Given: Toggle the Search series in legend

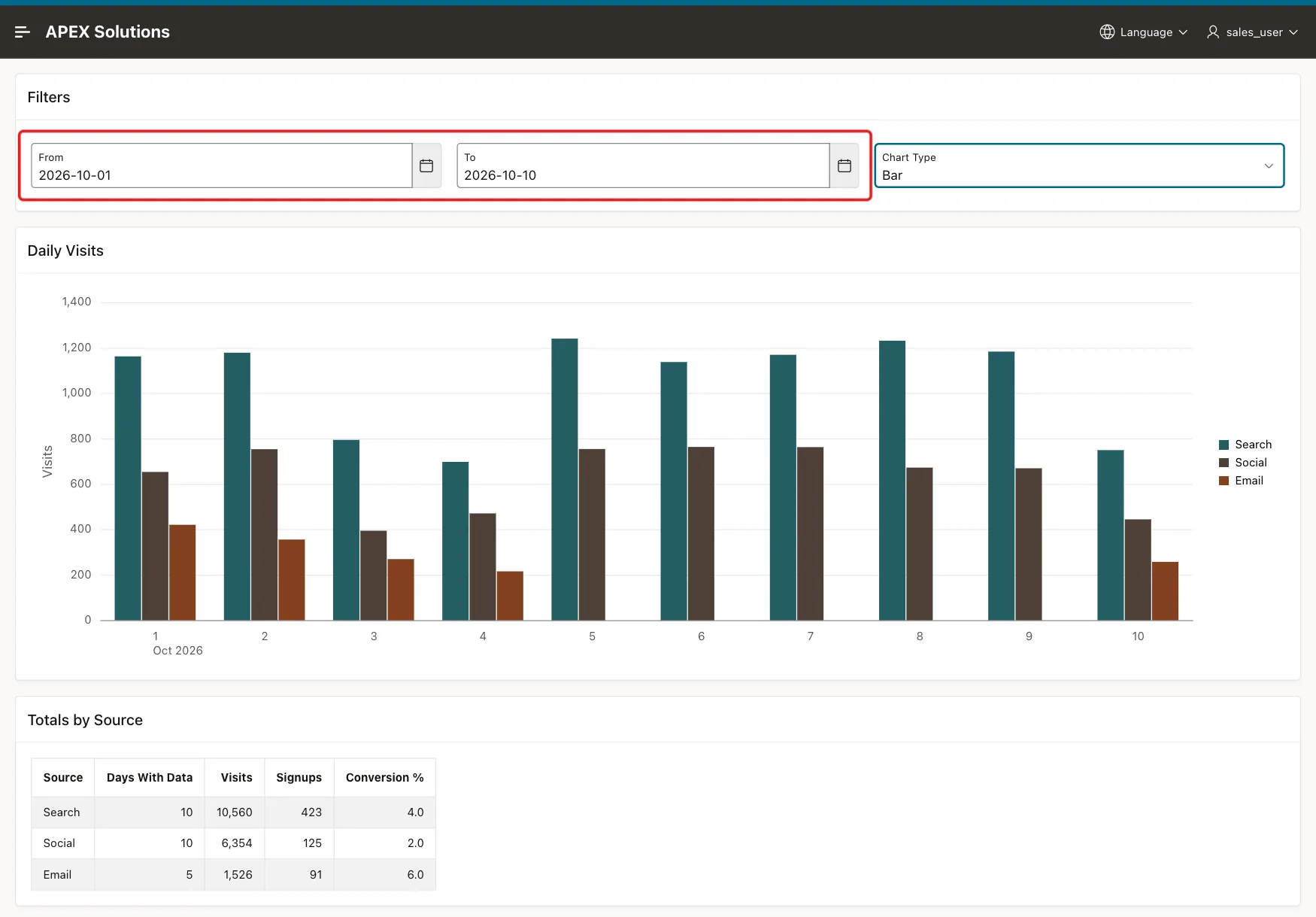Looking at the screenshot, I should point(1245,445).
